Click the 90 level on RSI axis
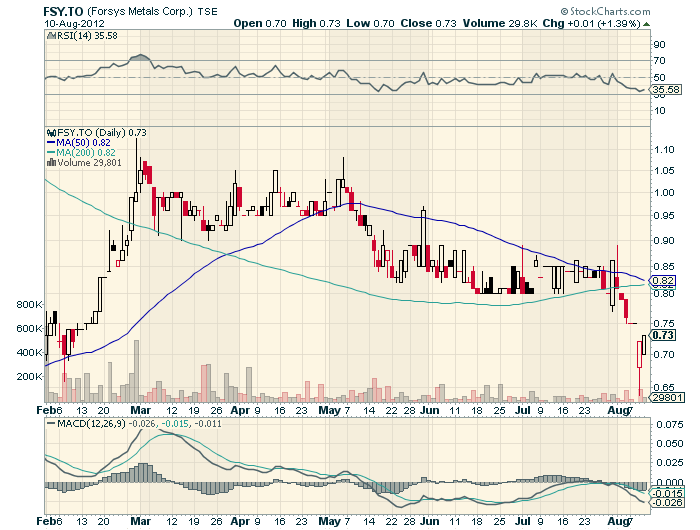The height and width of the screenshot is (530, 700). [659, 45]
